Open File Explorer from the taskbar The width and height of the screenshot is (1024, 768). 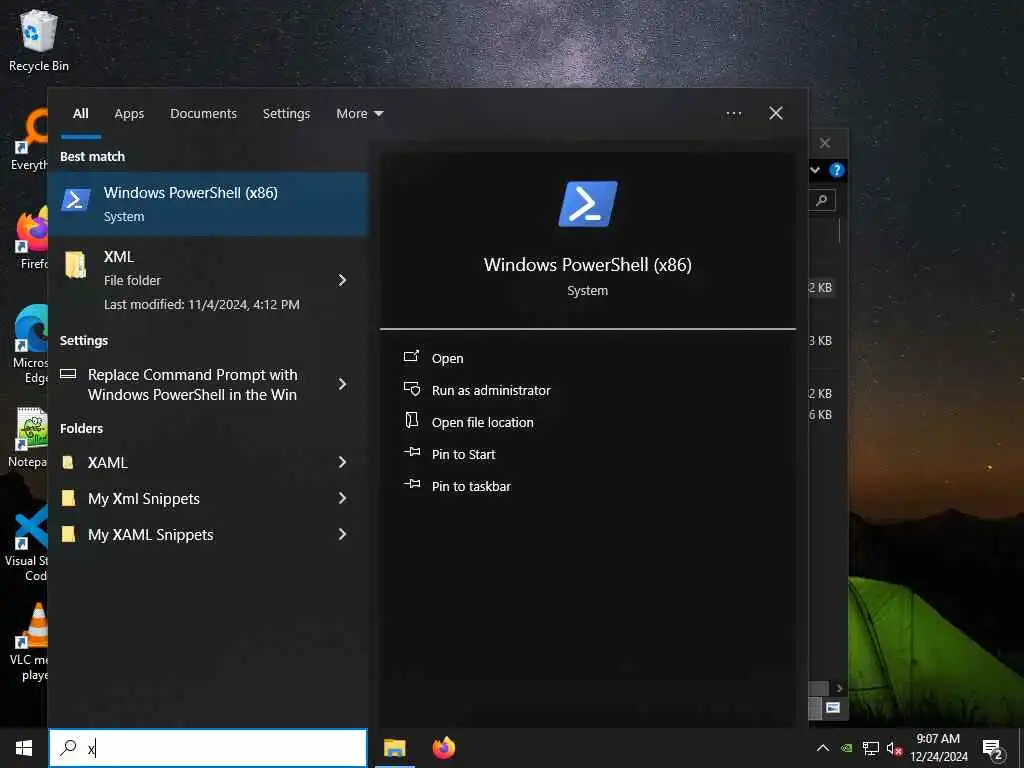coord(394,748)
